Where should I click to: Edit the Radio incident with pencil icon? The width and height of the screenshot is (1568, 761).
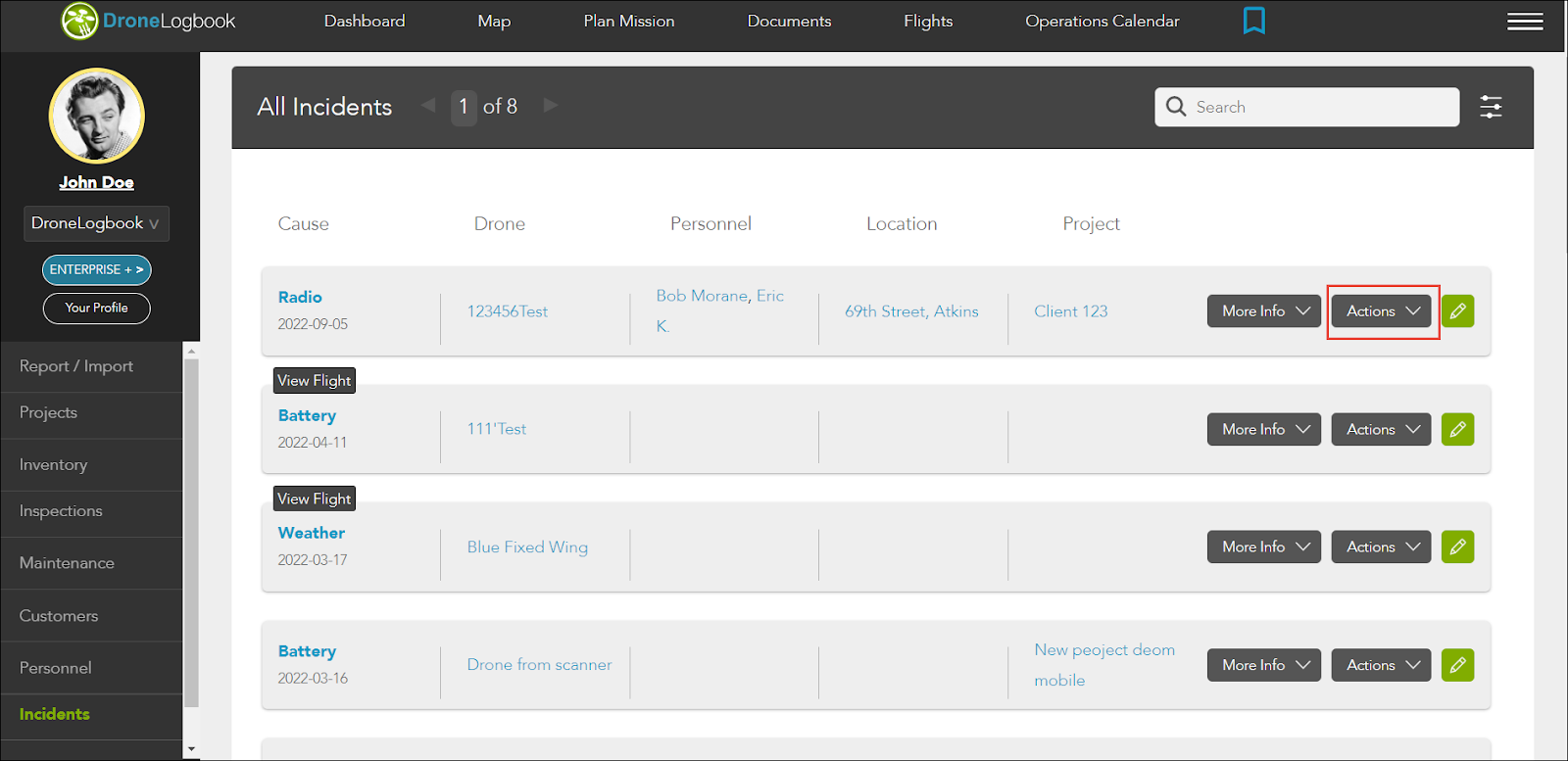[x=1457, y=311]
